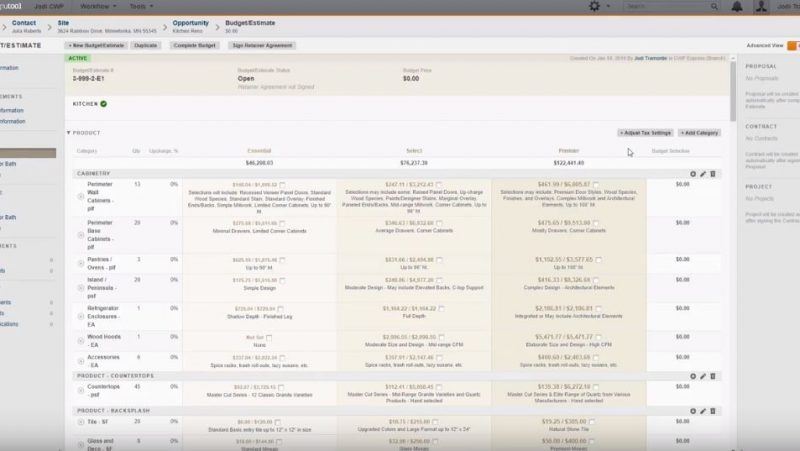Check Premier option for Pantries / Ovens
This screenshot has width=800, height=451.
[x=597, y=259]
